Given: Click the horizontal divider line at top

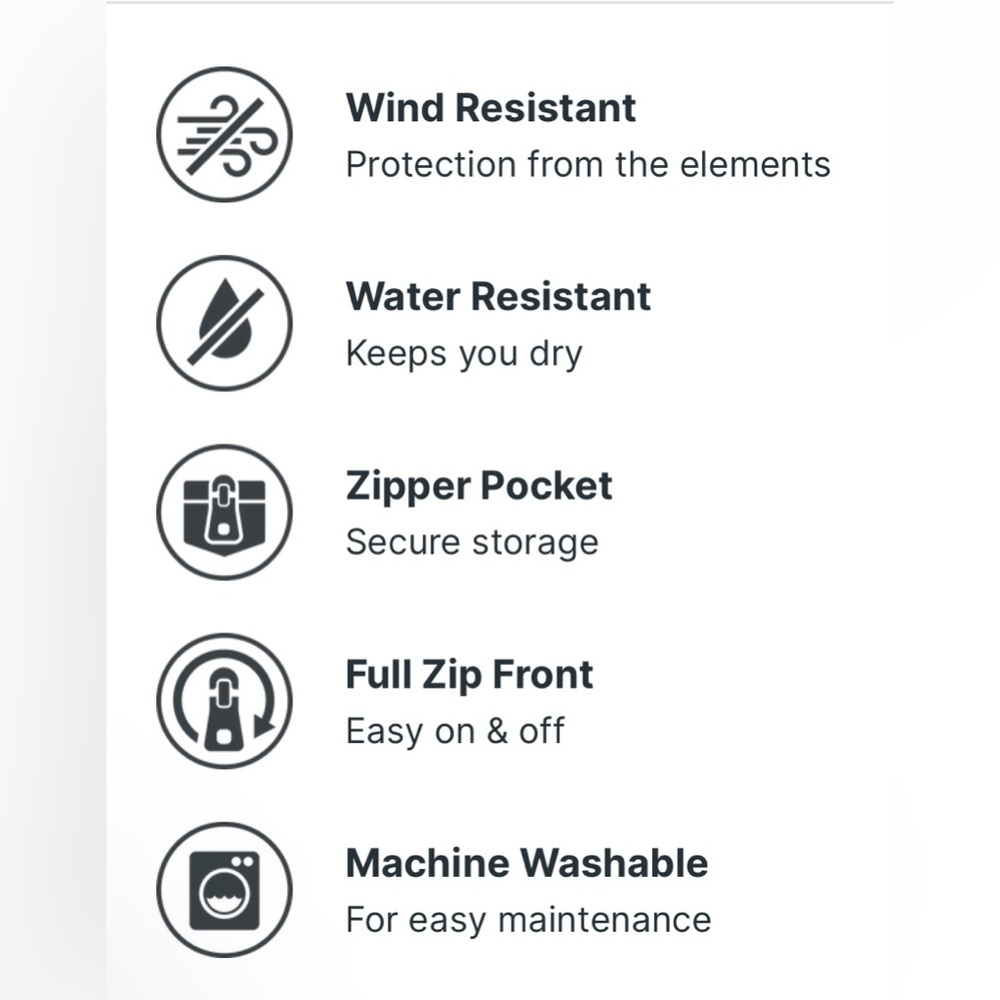Looking at the screenshot, I should [x=500, y=3].
